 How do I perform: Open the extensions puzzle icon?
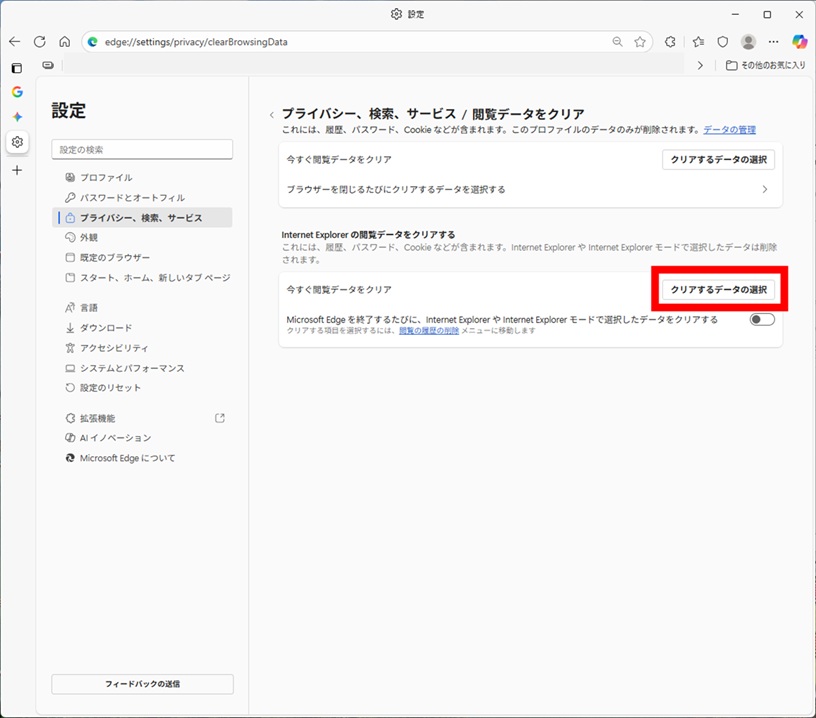tap(671, 42)
